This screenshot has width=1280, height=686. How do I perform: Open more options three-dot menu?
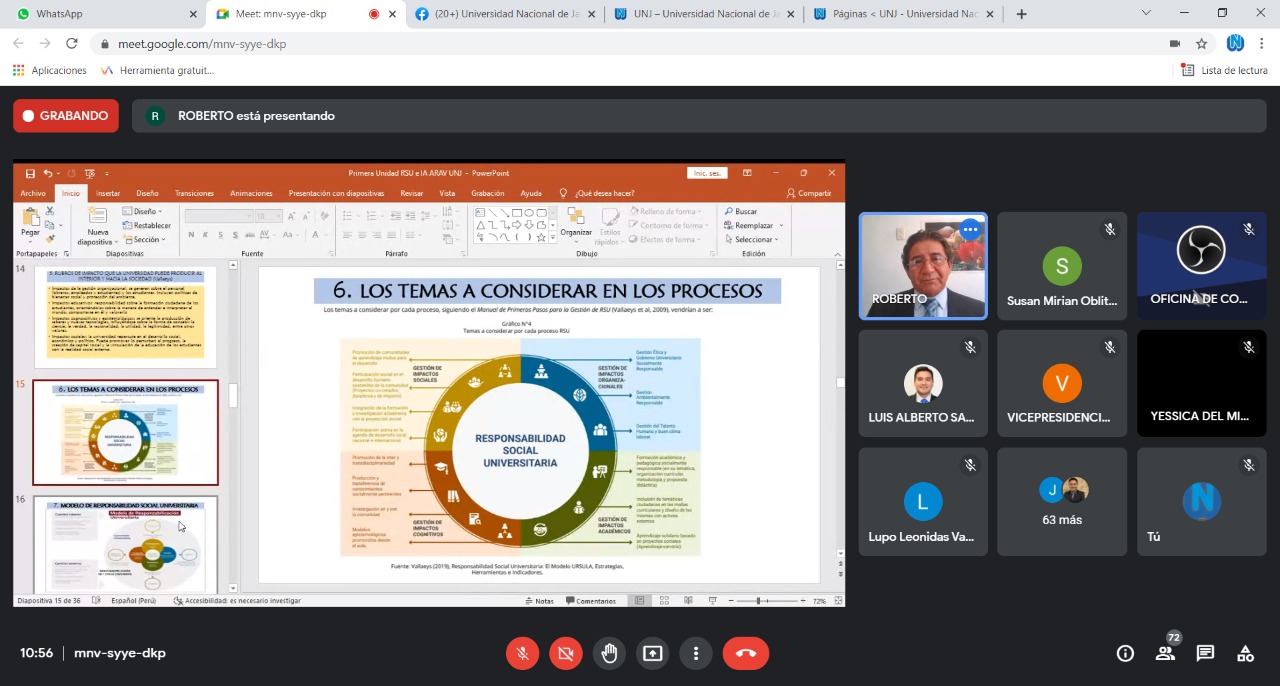(x=695, y=653)
